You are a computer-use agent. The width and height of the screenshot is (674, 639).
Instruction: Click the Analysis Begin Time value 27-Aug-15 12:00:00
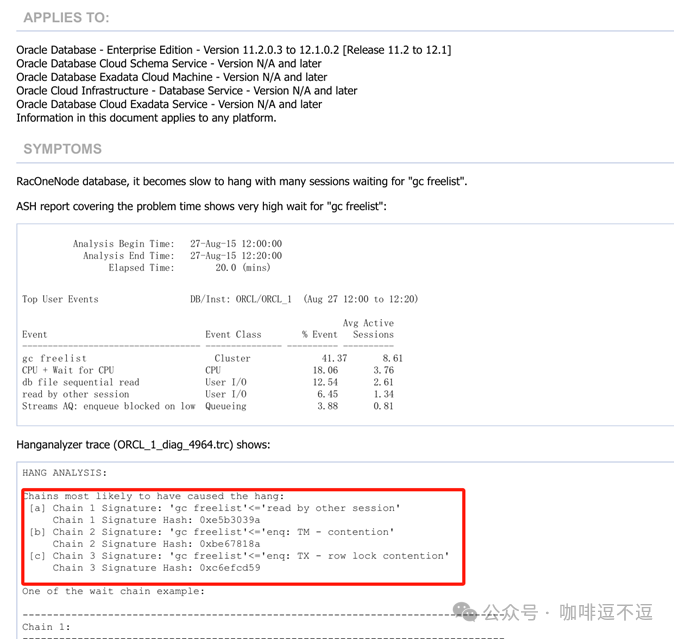click(x=236, y=244)
